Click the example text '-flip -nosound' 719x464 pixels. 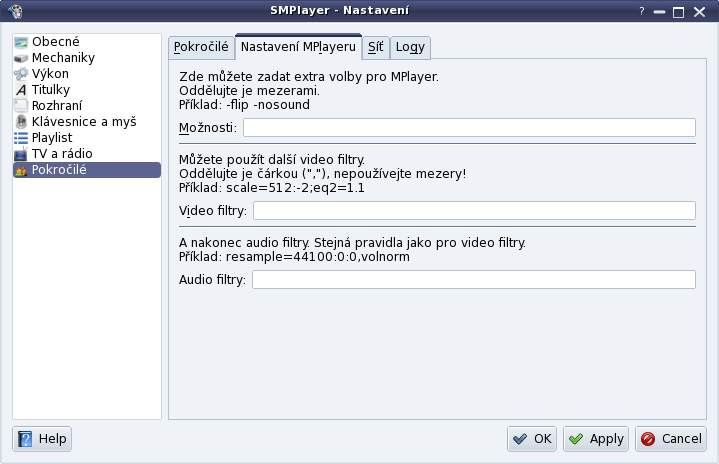pyautogui.click(x=268, y=105)
